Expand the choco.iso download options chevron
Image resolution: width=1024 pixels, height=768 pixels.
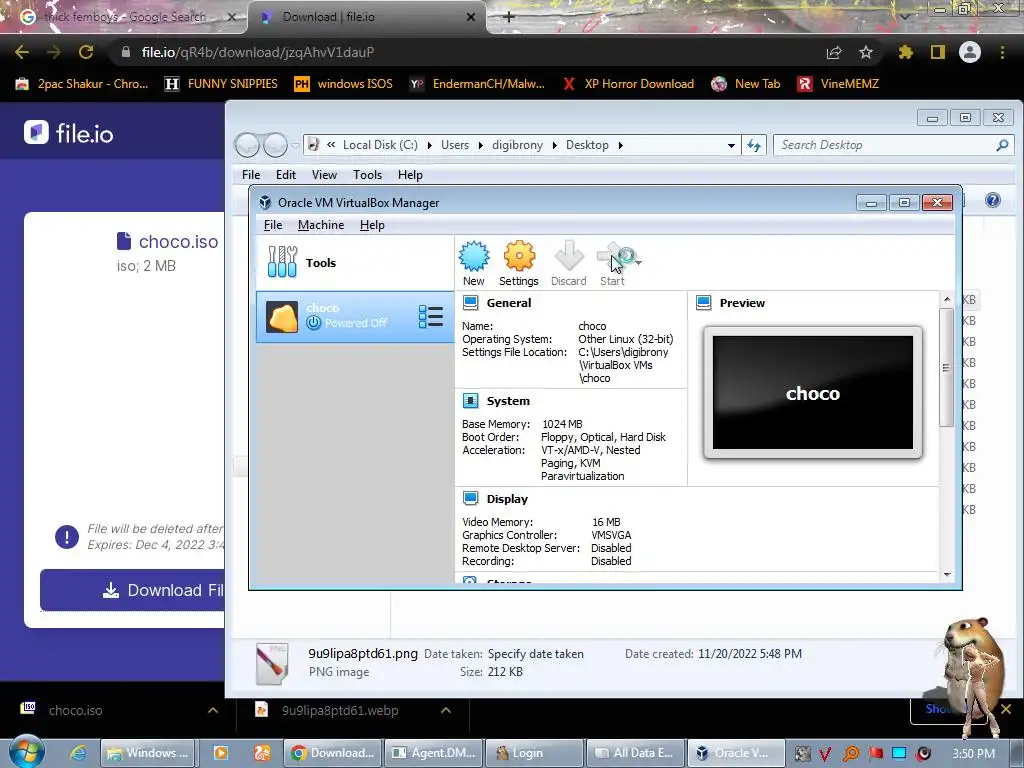click(x=212, y=711)
